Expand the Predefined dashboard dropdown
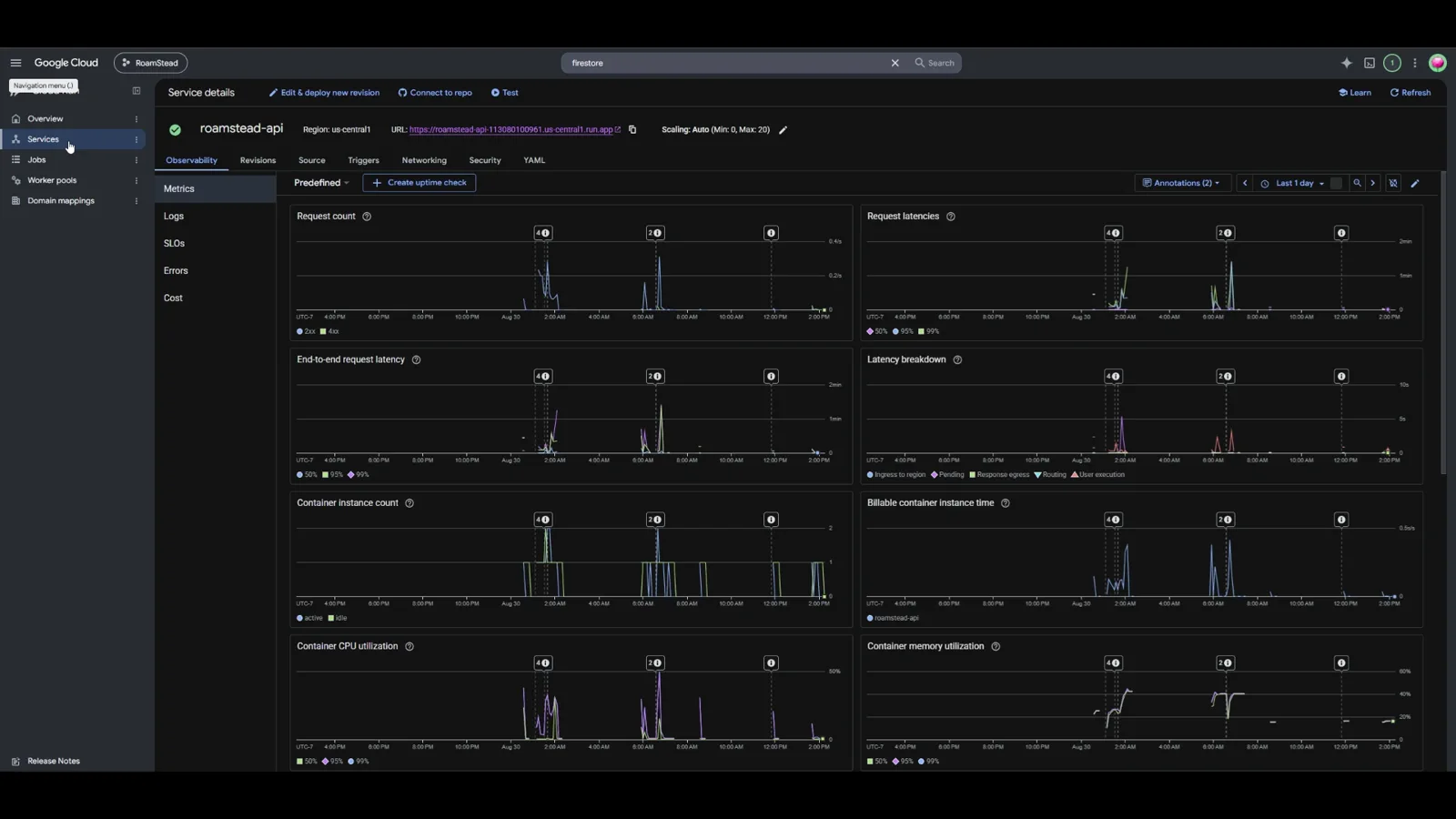 click(321, 183)
